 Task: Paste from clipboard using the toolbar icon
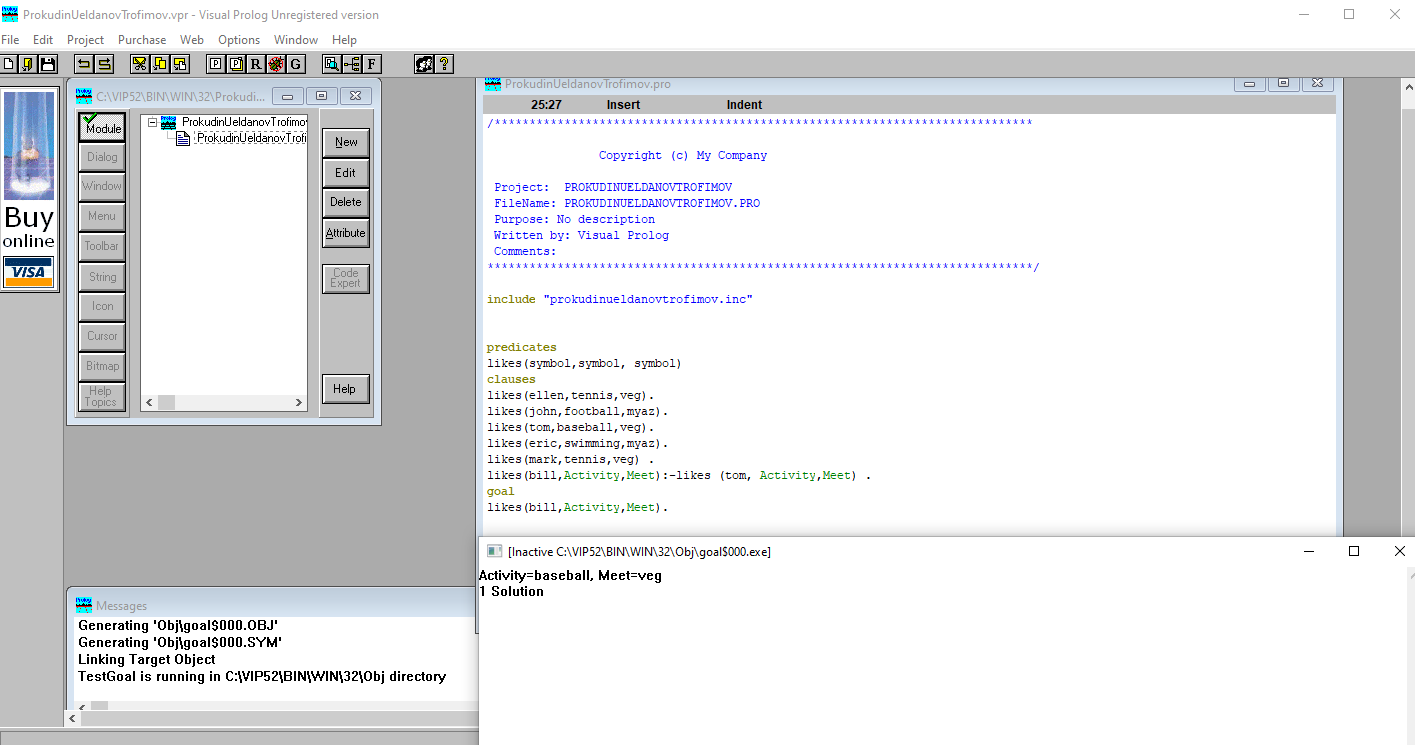(180, 64)
